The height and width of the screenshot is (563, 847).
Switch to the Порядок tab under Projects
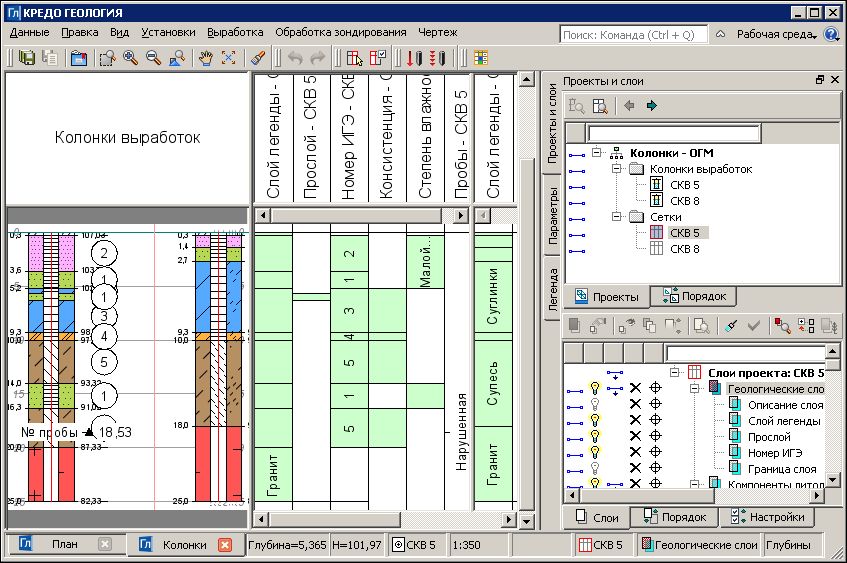tap(694, 296)
